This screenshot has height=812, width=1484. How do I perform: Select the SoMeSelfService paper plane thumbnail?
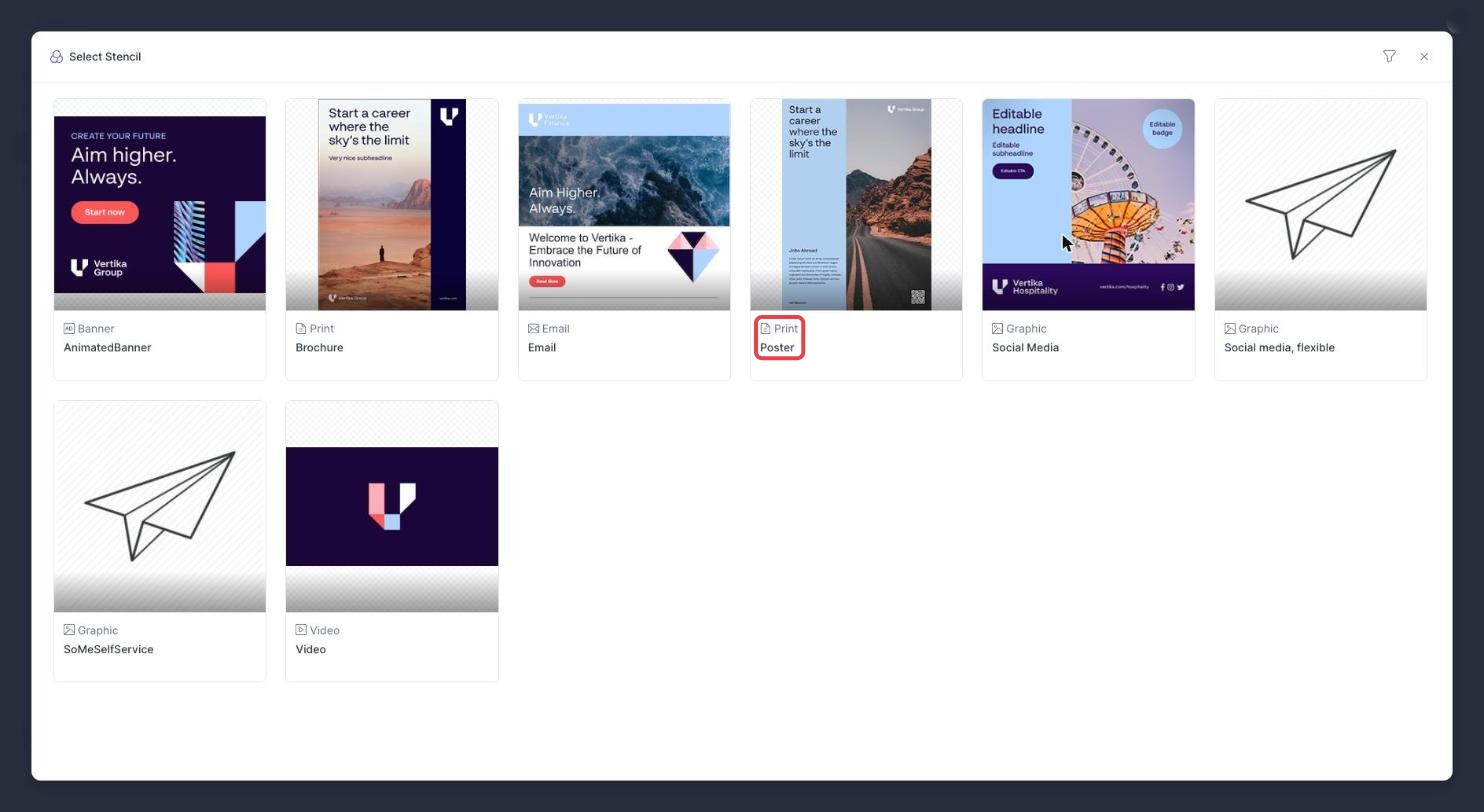tap(160, 506)
